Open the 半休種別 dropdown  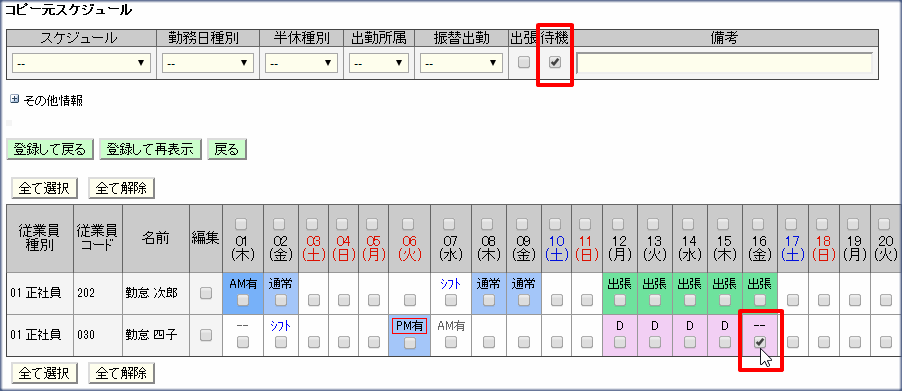(x=301, y=63)
